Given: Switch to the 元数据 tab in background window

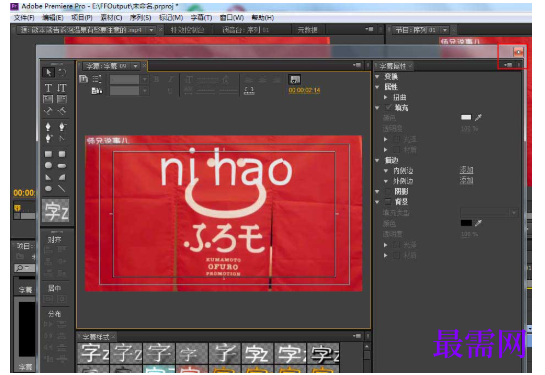Looking at the screenshot, I should (x=307, y=30).
